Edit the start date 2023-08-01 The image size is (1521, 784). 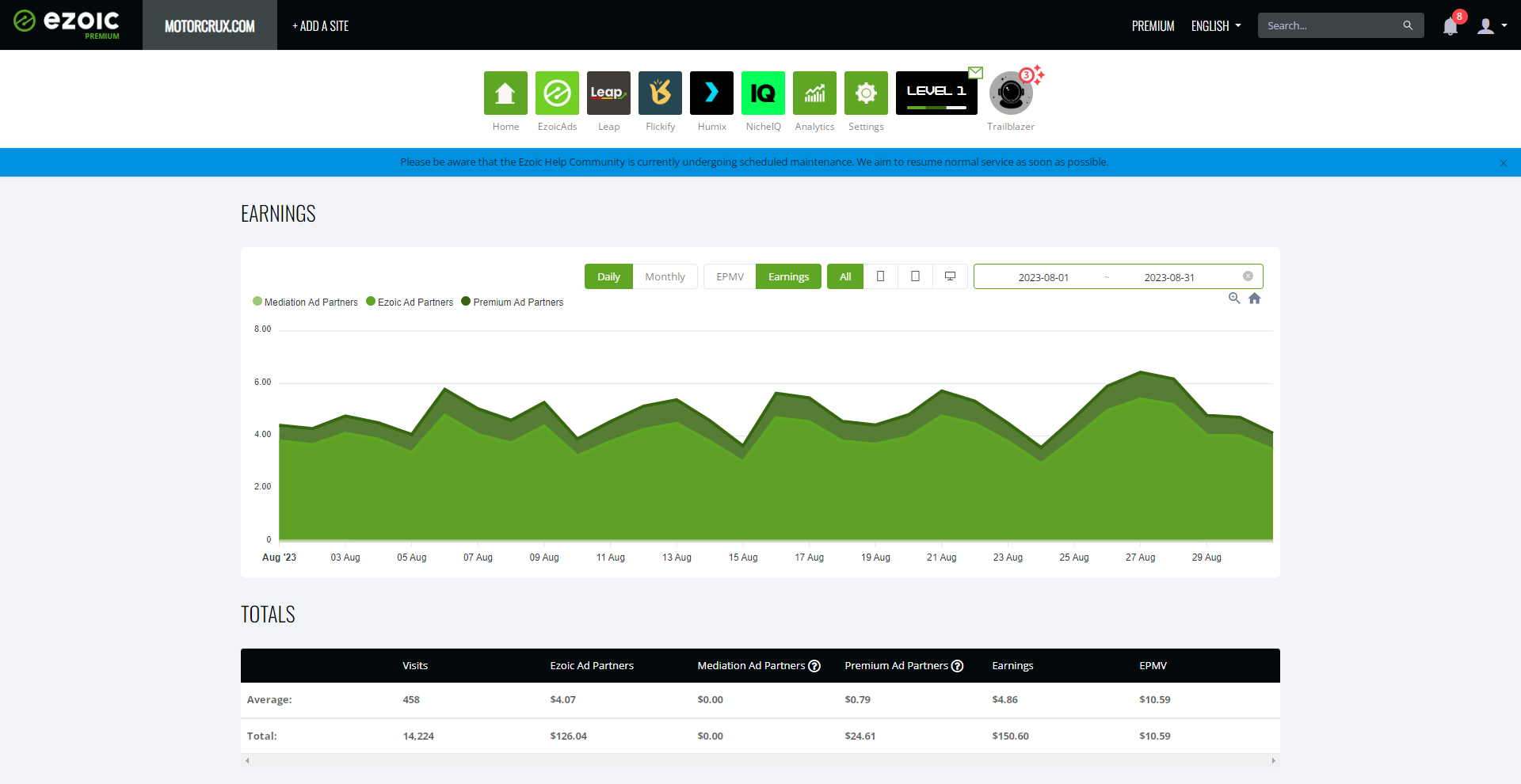pyautogui.click(x=1043, y=277)
